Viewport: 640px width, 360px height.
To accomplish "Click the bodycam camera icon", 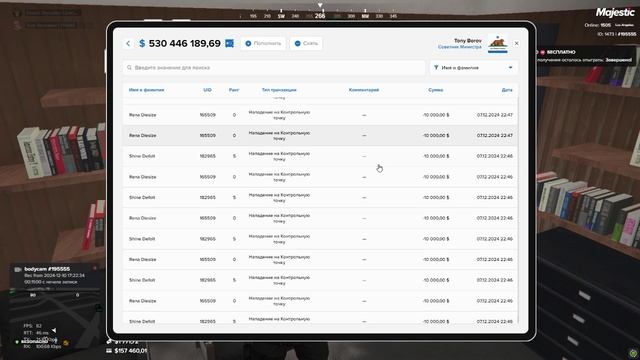I will click(18, 269).
